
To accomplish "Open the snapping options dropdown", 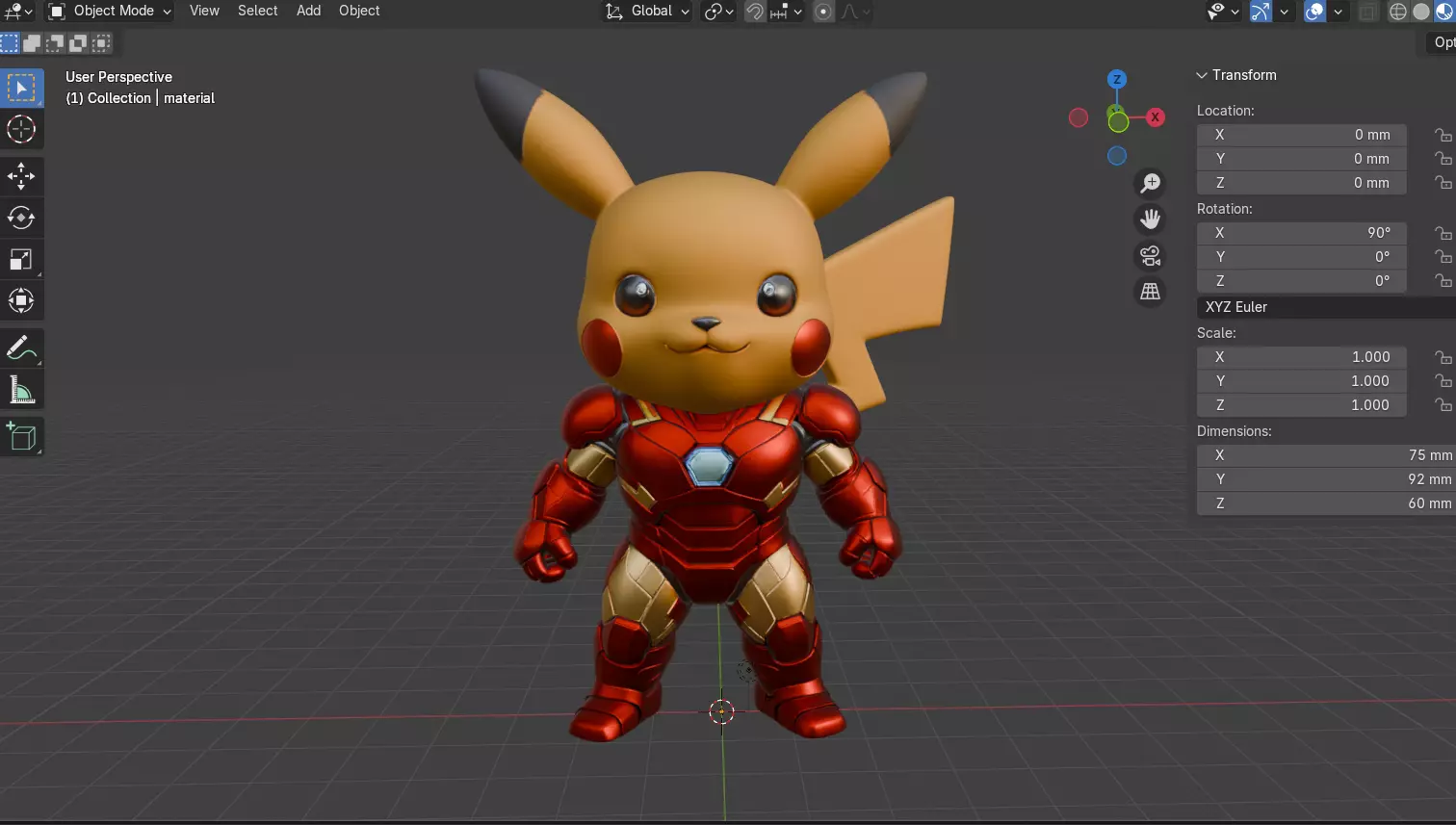I will click(786, 12).
